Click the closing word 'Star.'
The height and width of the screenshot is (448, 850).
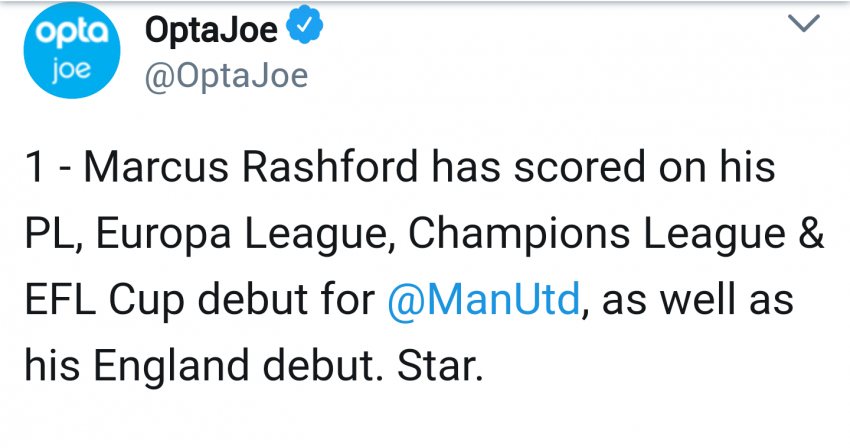click(440, 366)
